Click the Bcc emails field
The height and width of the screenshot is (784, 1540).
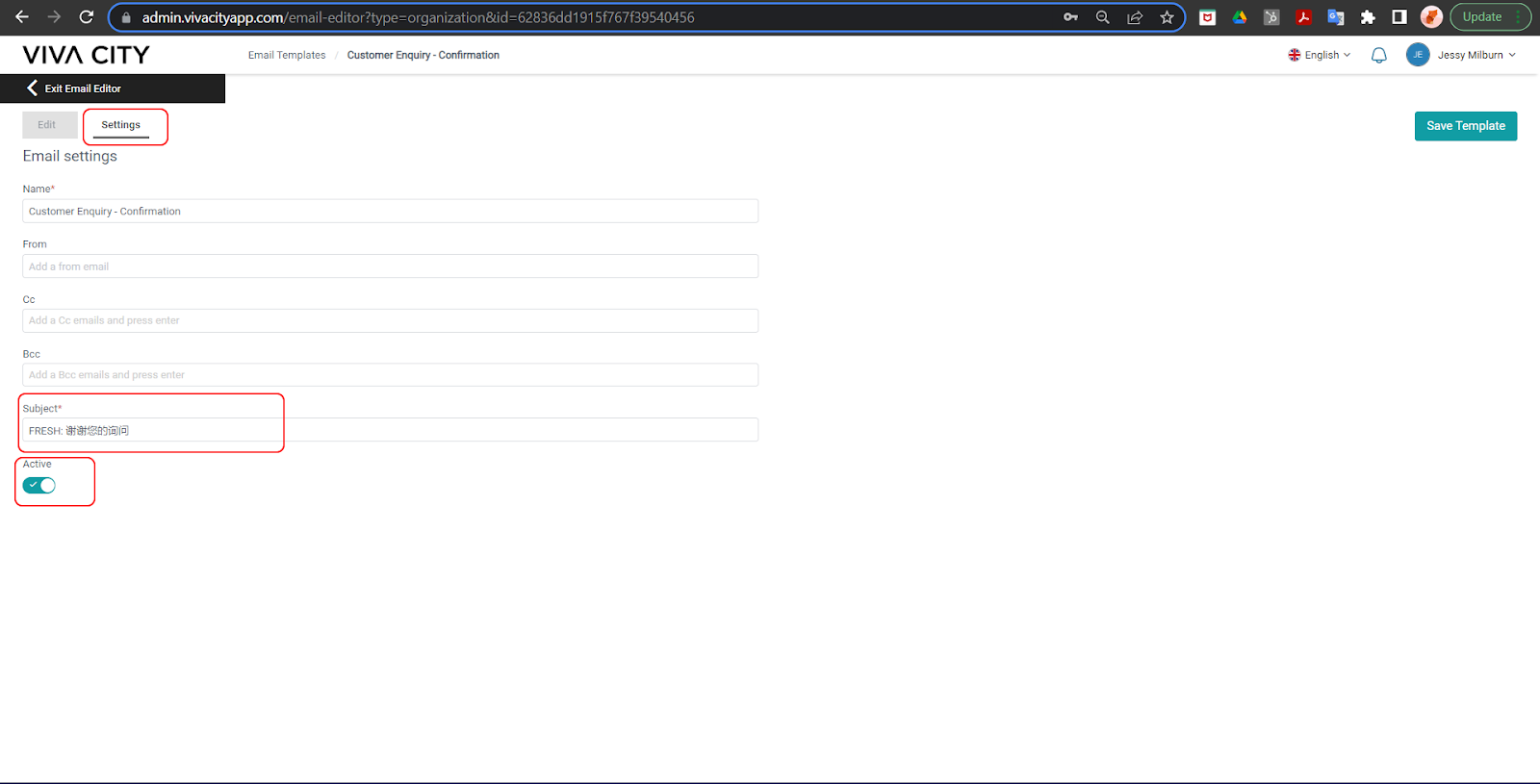(391, 375)
